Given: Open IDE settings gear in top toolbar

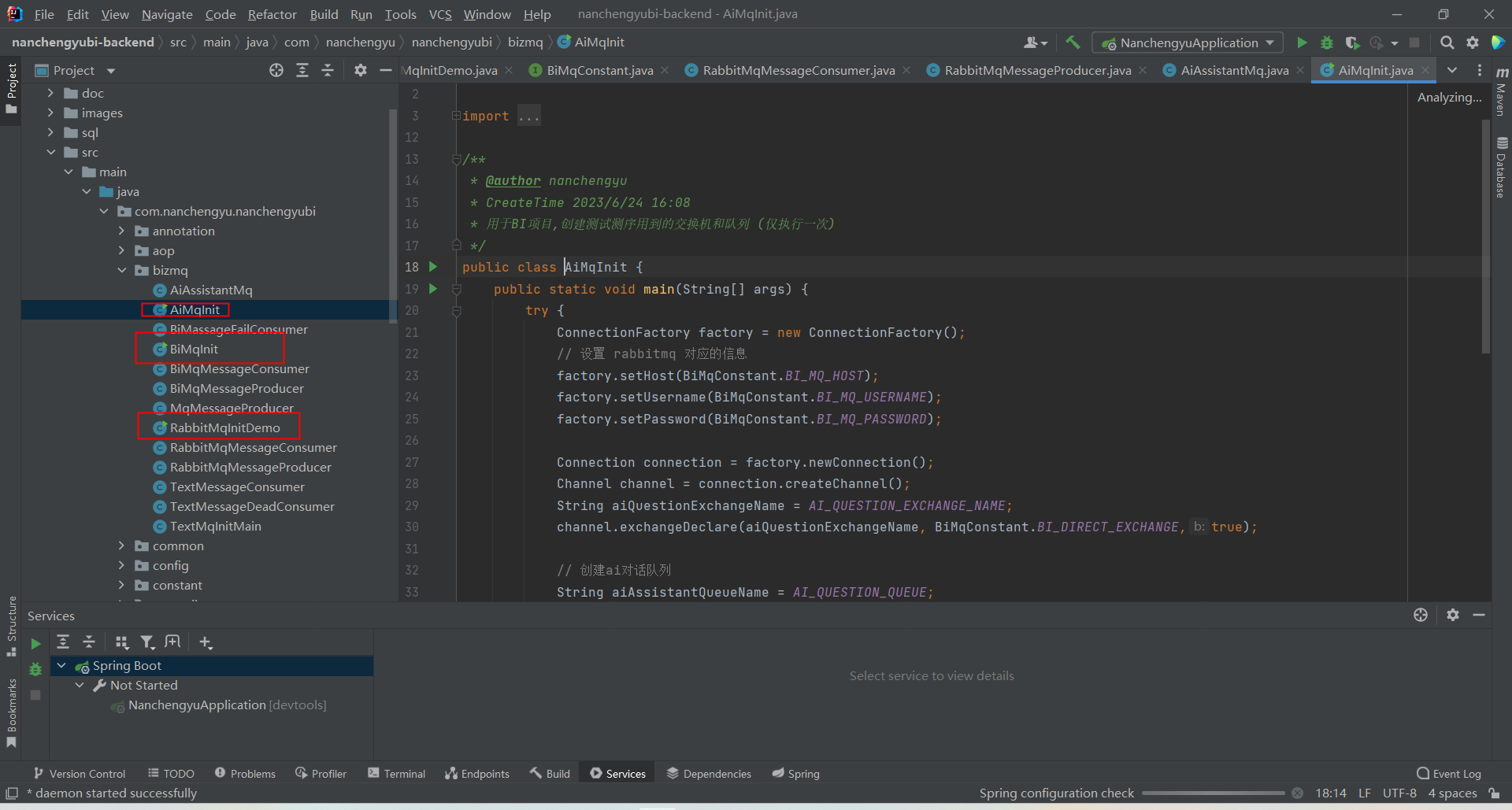Looking at the screenshot, I should pos(1472,43).
